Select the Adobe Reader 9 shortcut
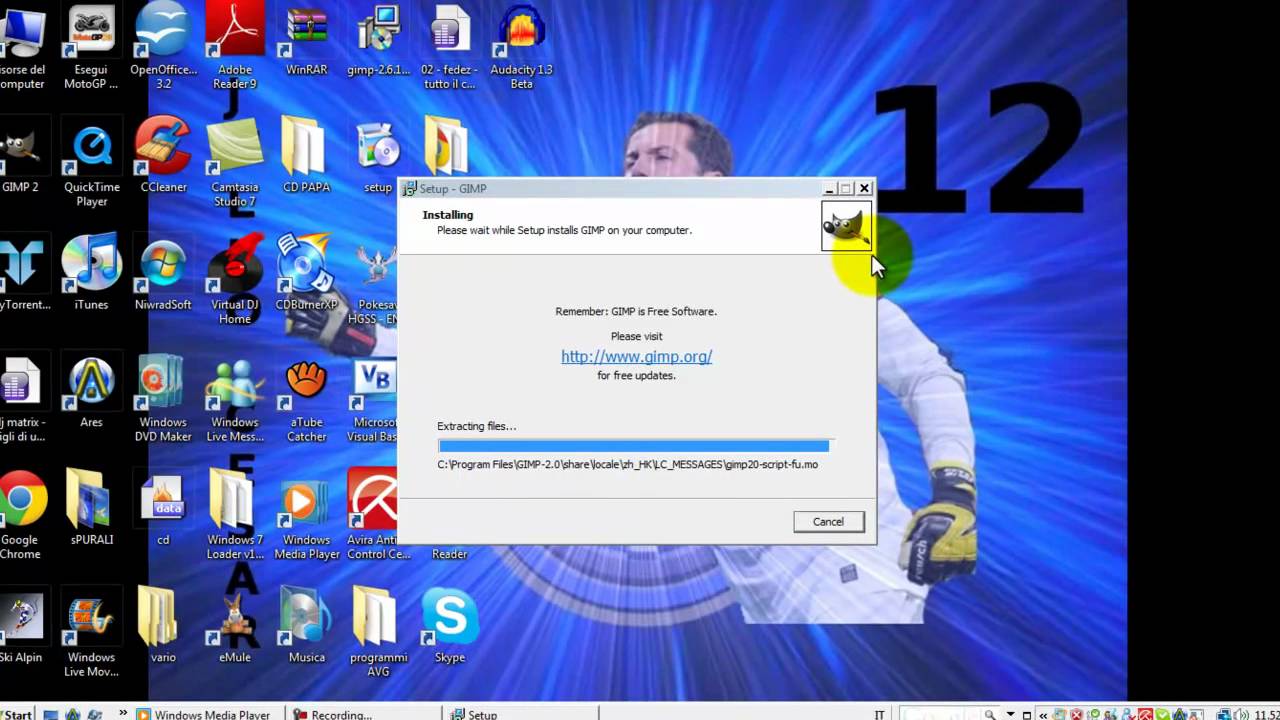The image size is (1280, 720). point(235,47)
